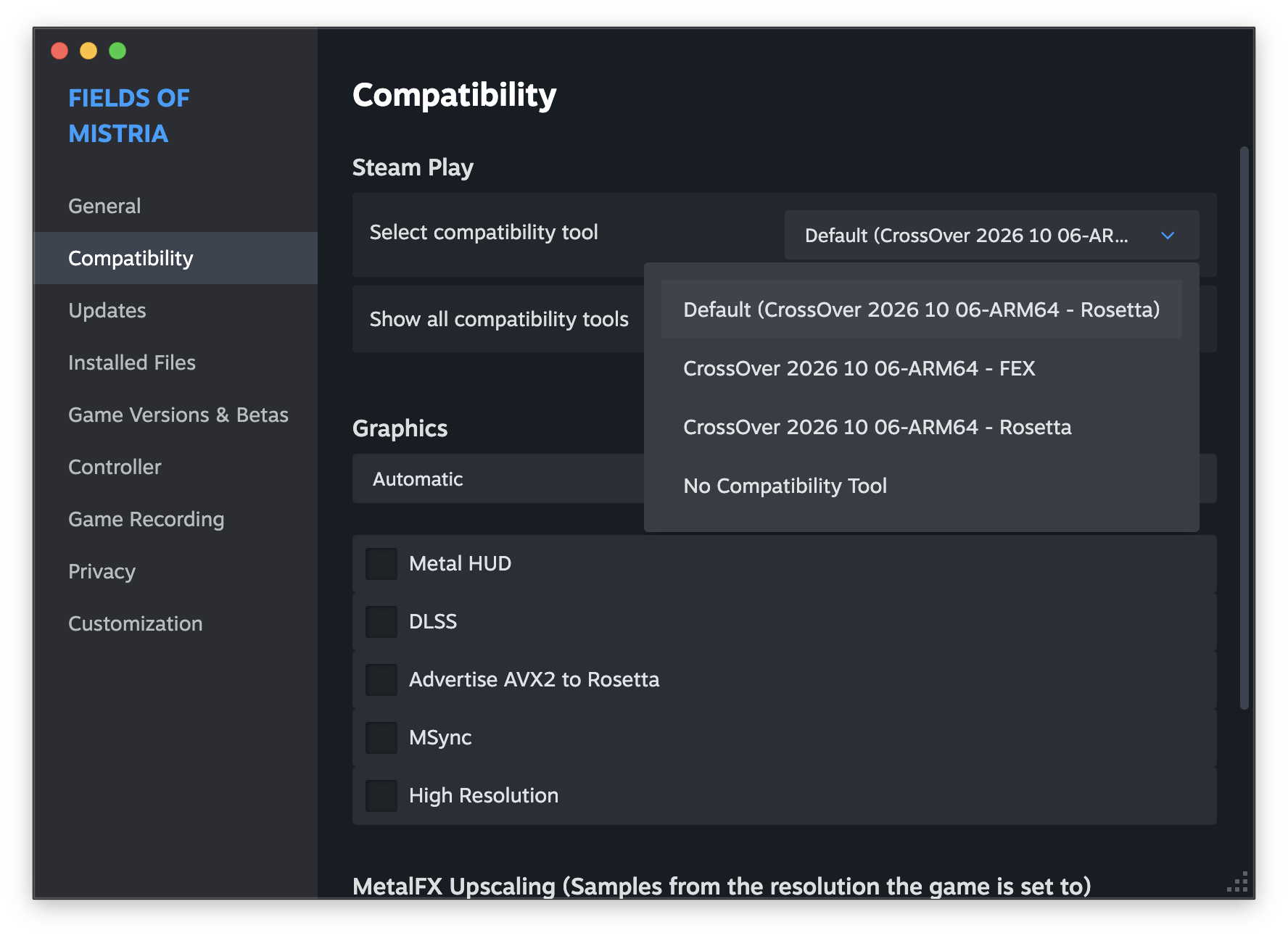Image resolution: width=1288 pixels, height=938 pixels.
Task: Choose Default (CrossOver ARM64 - Rosetta) option
Action: coord(922,310)
